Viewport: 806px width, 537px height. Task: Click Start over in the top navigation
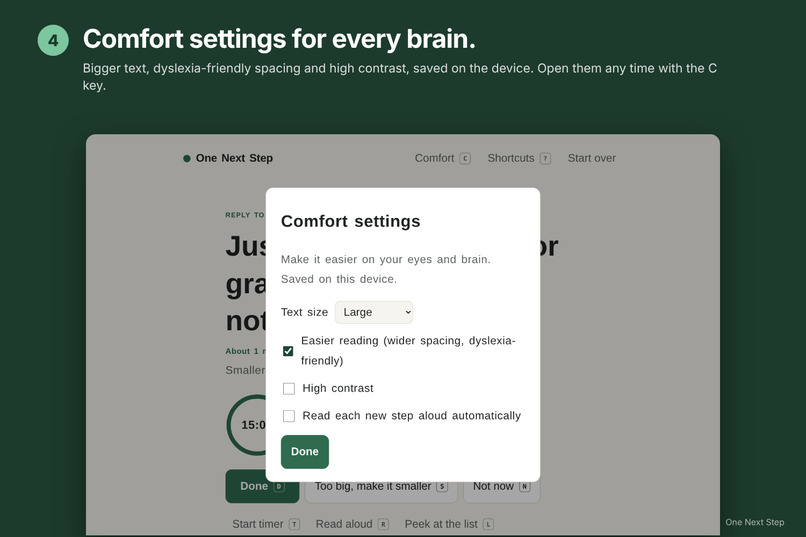point(592,158)
